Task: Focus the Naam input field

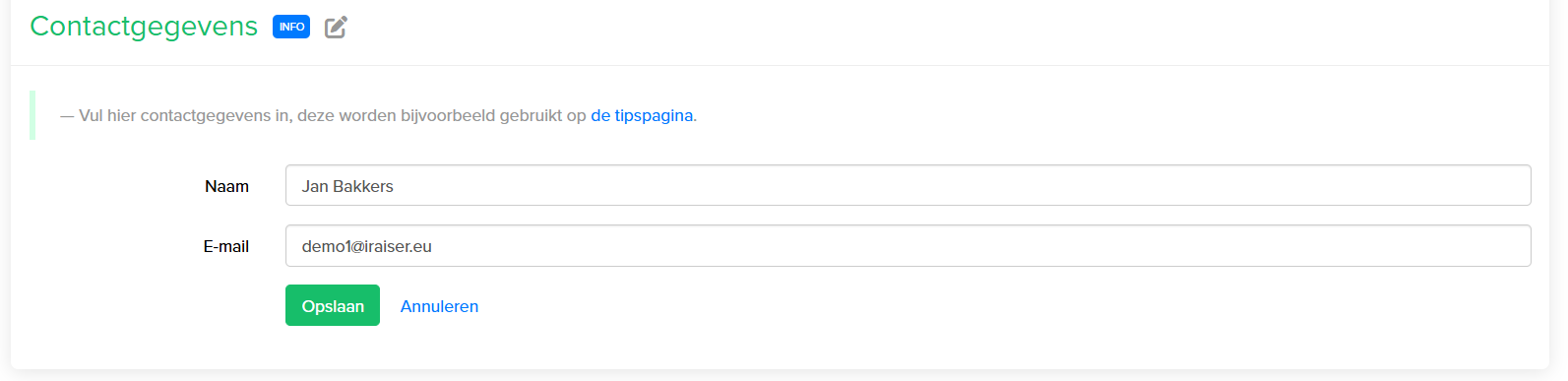Action: 908,185
